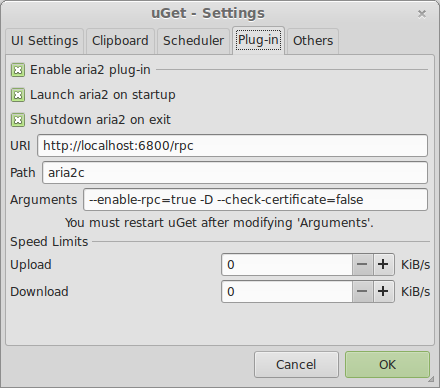Click the Download speed value field
This screenshot has width=440, height=388.
tap(287, 292)
